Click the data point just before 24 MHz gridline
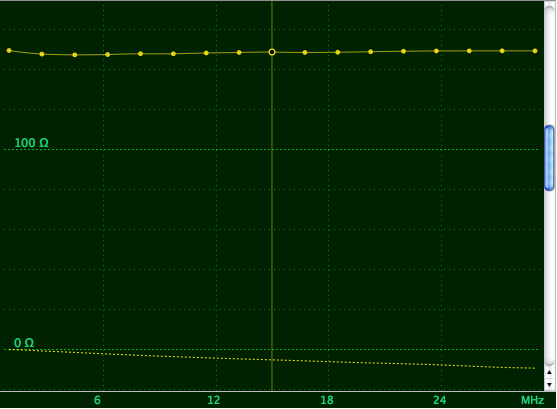Screen dimensions: 557x409 pyautogui.click(x=436, y=51)
